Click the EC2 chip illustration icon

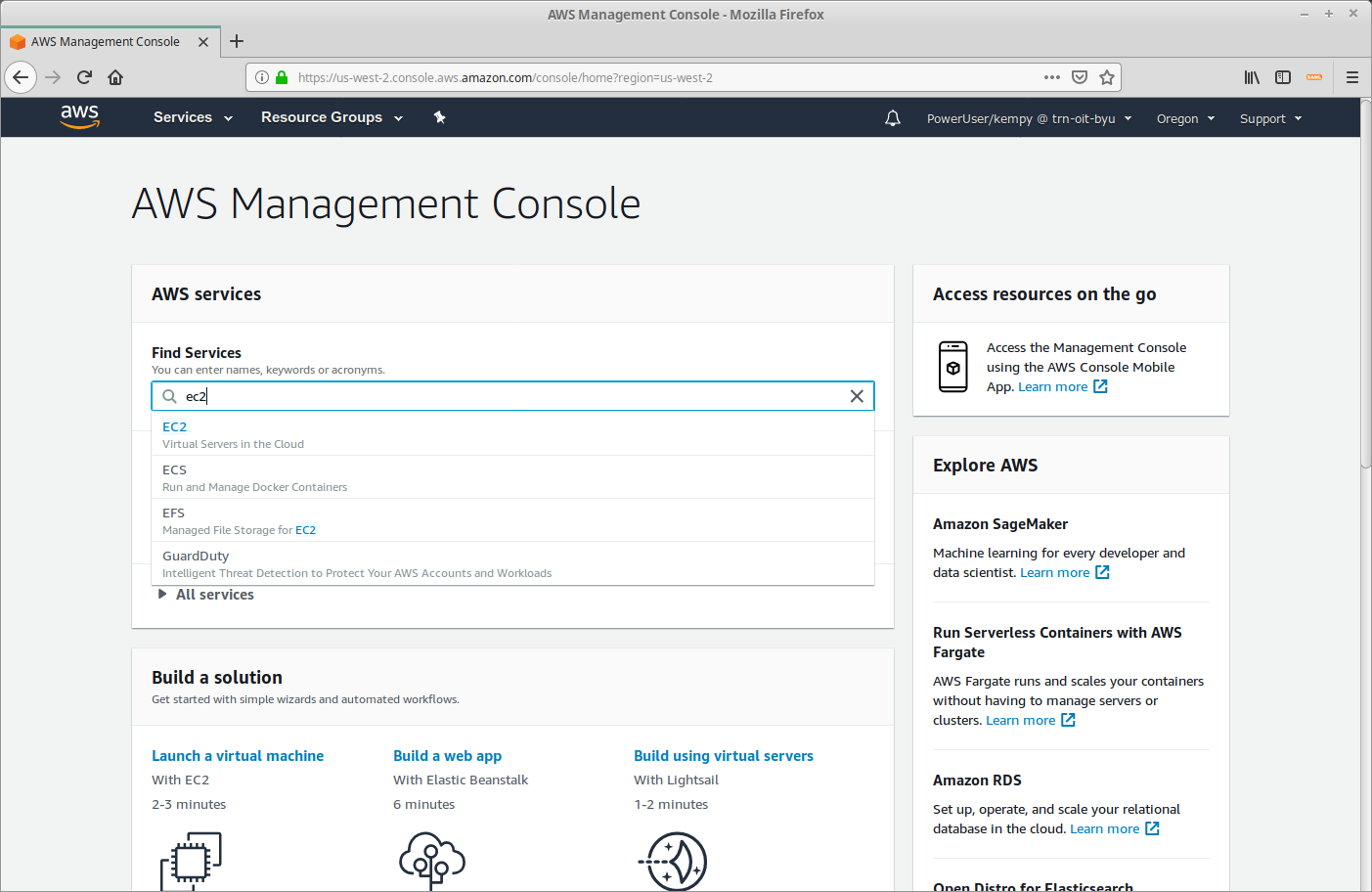191,861
